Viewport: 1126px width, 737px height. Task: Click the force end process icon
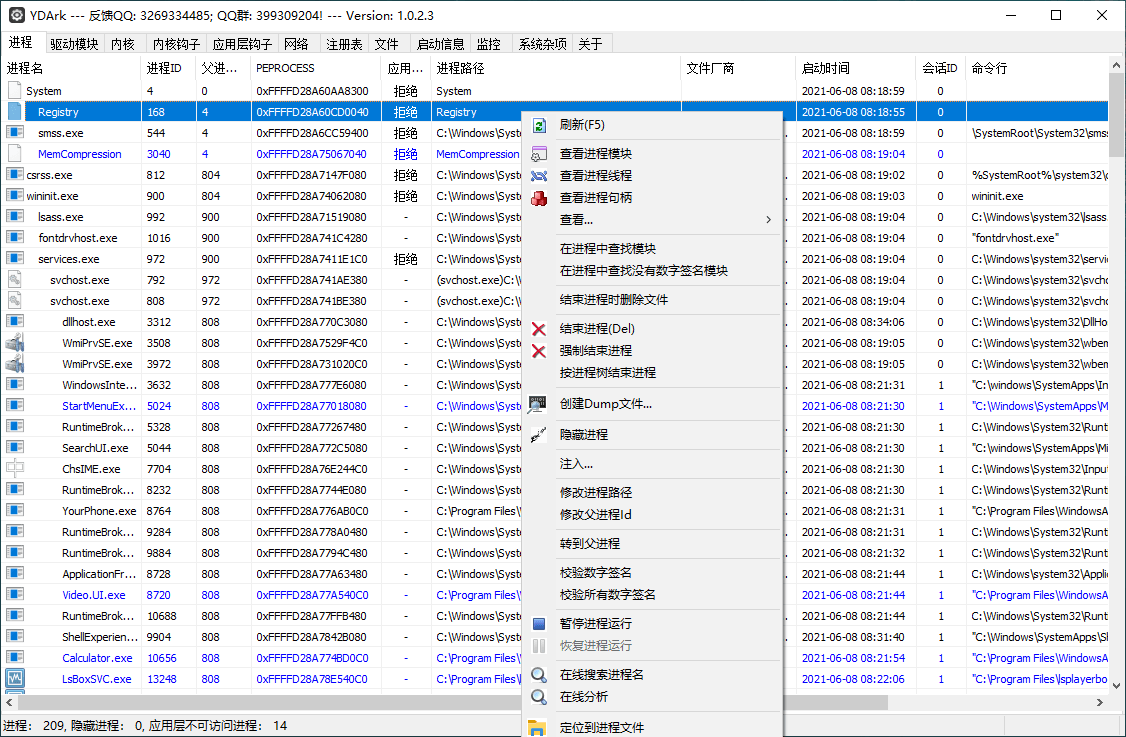click(539, 351)
